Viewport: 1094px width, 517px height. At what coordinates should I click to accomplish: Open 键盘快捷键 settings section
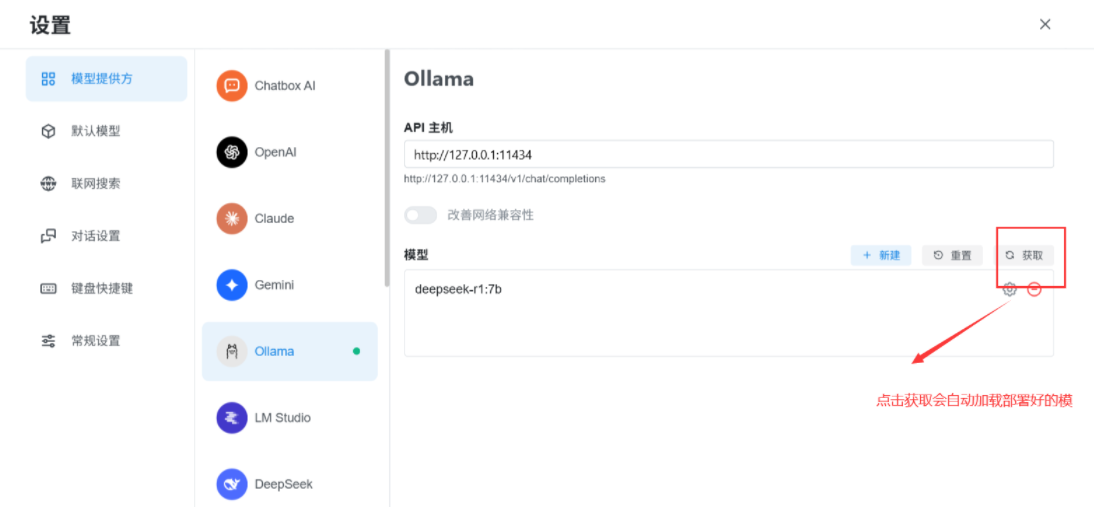101,288
